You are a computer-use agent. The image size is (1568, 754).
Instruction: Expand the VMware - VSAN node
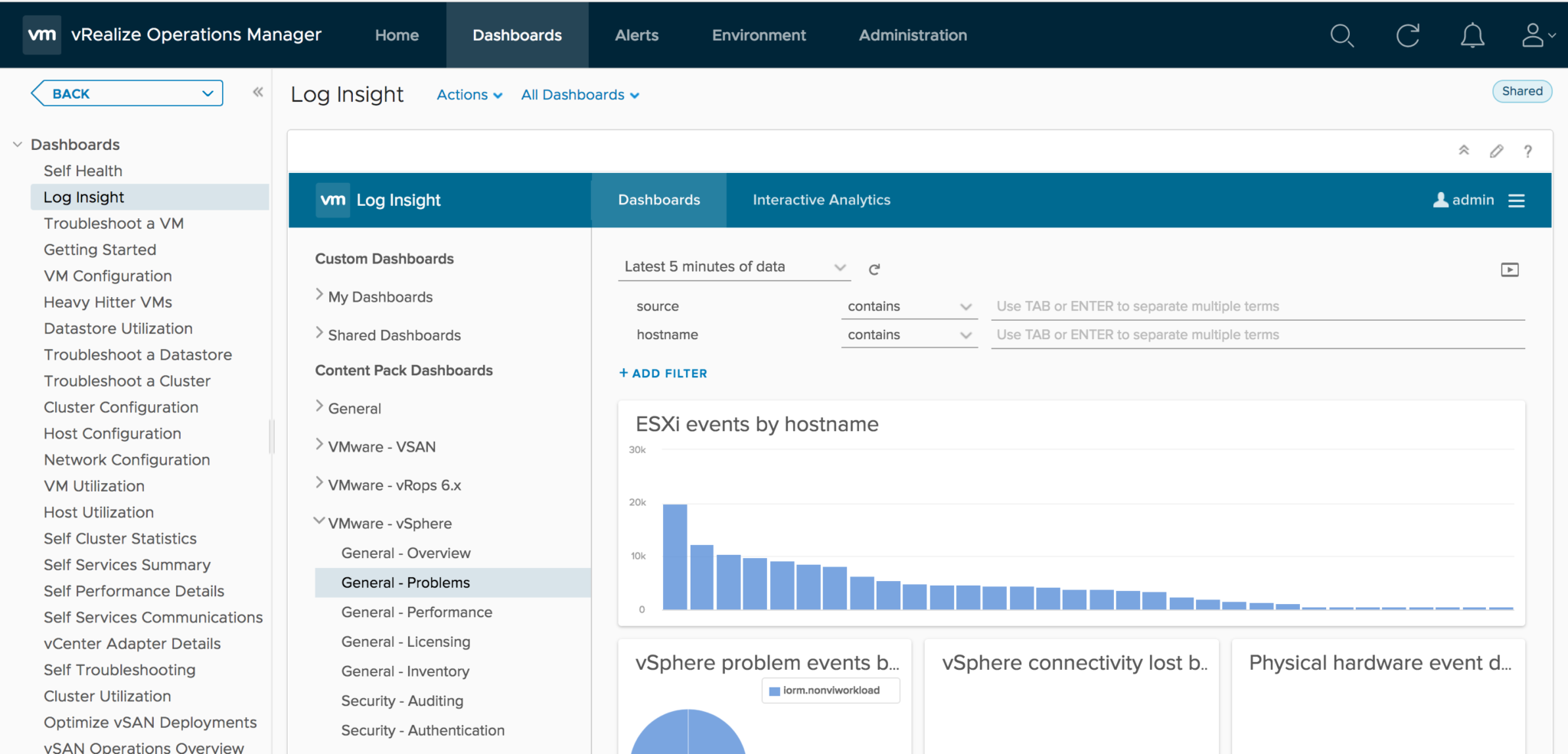319,445
